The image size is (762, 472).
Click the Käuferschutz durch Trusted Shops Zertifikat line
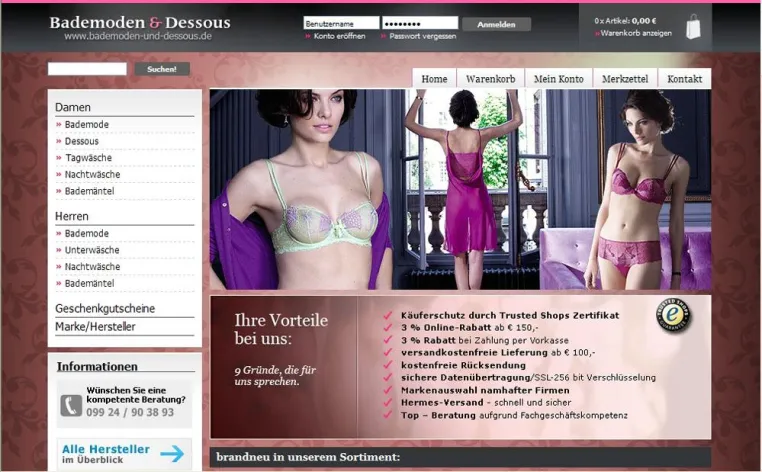coord(510,315)
